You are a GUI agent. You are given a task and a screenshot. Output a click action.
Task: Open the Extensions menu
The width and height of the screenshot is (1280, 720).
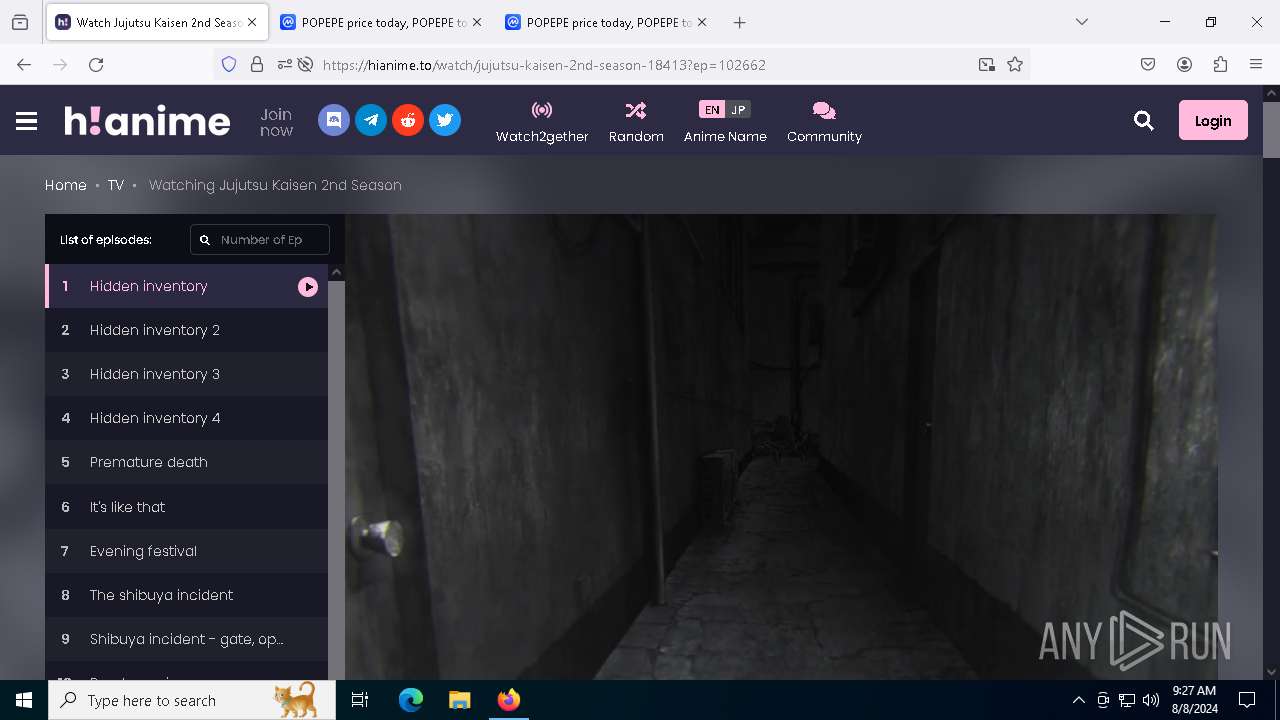pos(1220,64)
